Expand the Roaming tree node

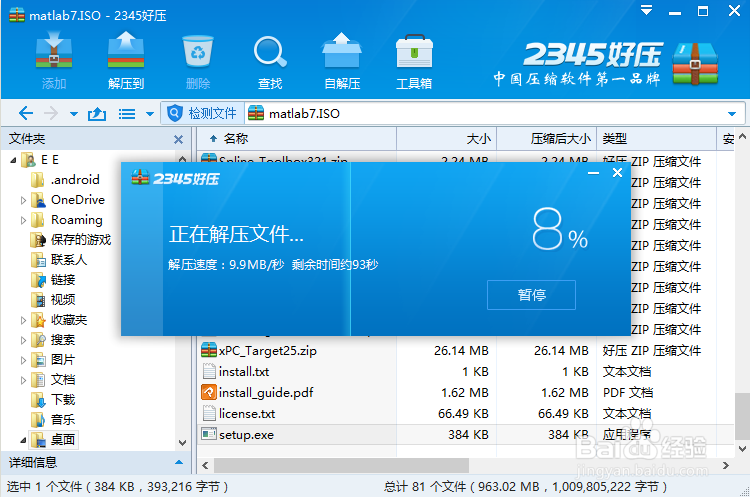click(23, 221)
